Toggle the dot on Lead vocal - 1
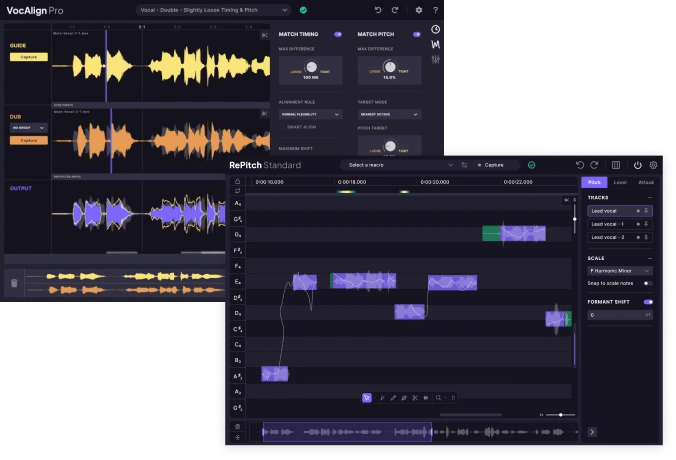The width and height of the screenshot is (676, 460). pos(638,224)
